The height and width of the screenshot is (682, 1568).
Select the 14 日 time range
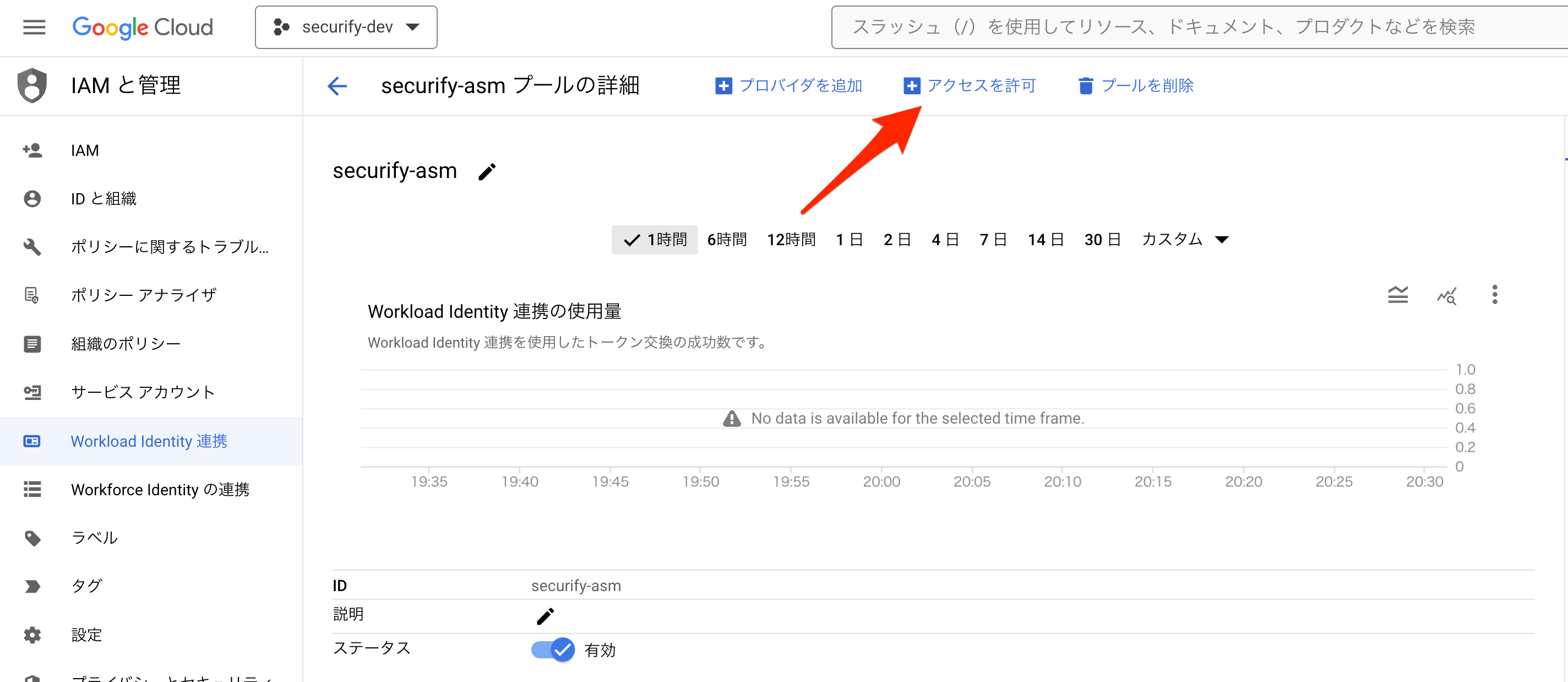[x=1046, y=240]
